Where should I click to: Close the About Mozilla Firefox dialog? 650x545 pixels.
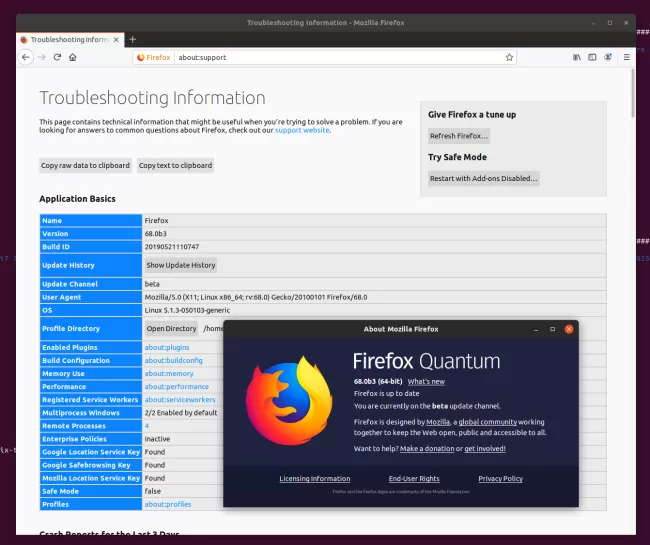tap(569, 329)
